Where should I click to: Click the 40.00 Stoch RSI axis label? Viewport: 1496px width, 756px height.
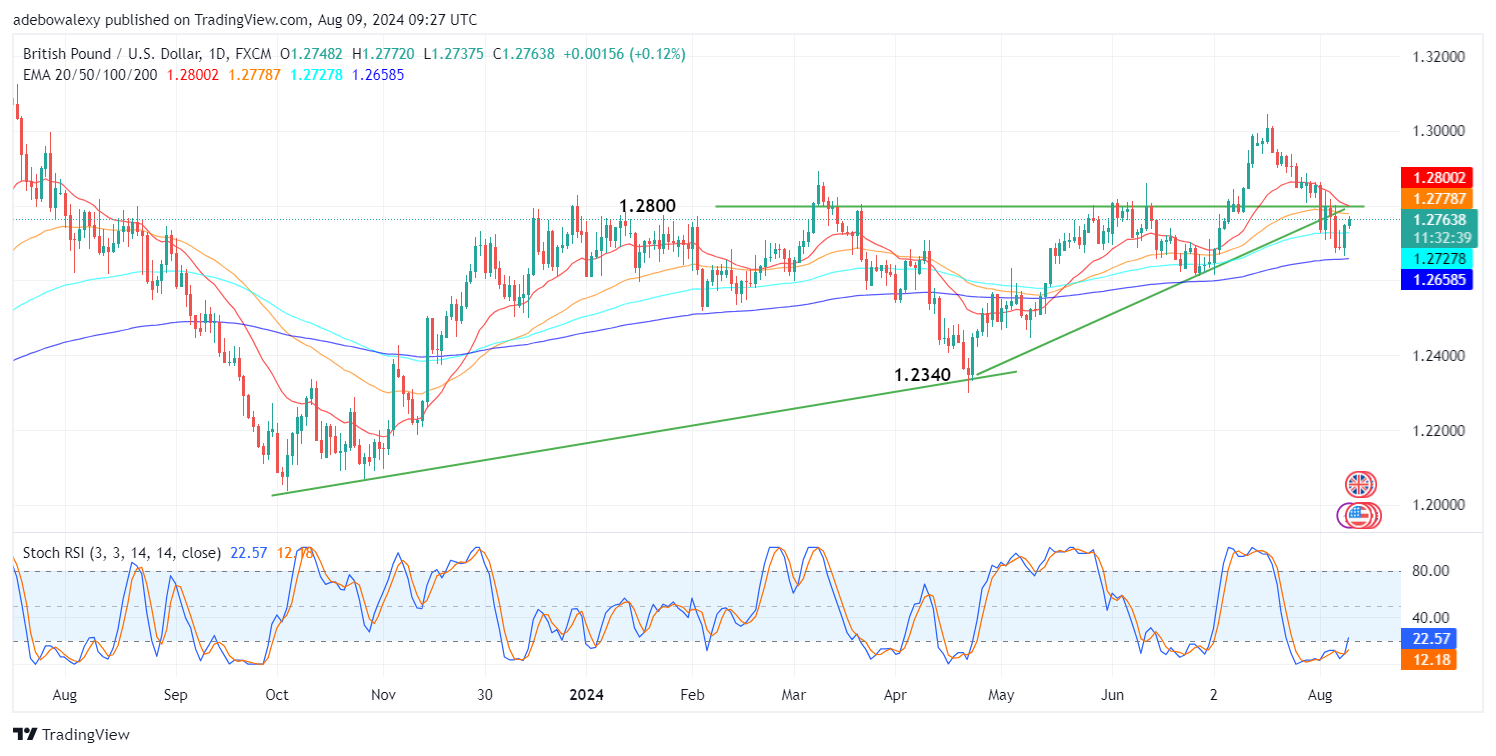[1430, 618]
